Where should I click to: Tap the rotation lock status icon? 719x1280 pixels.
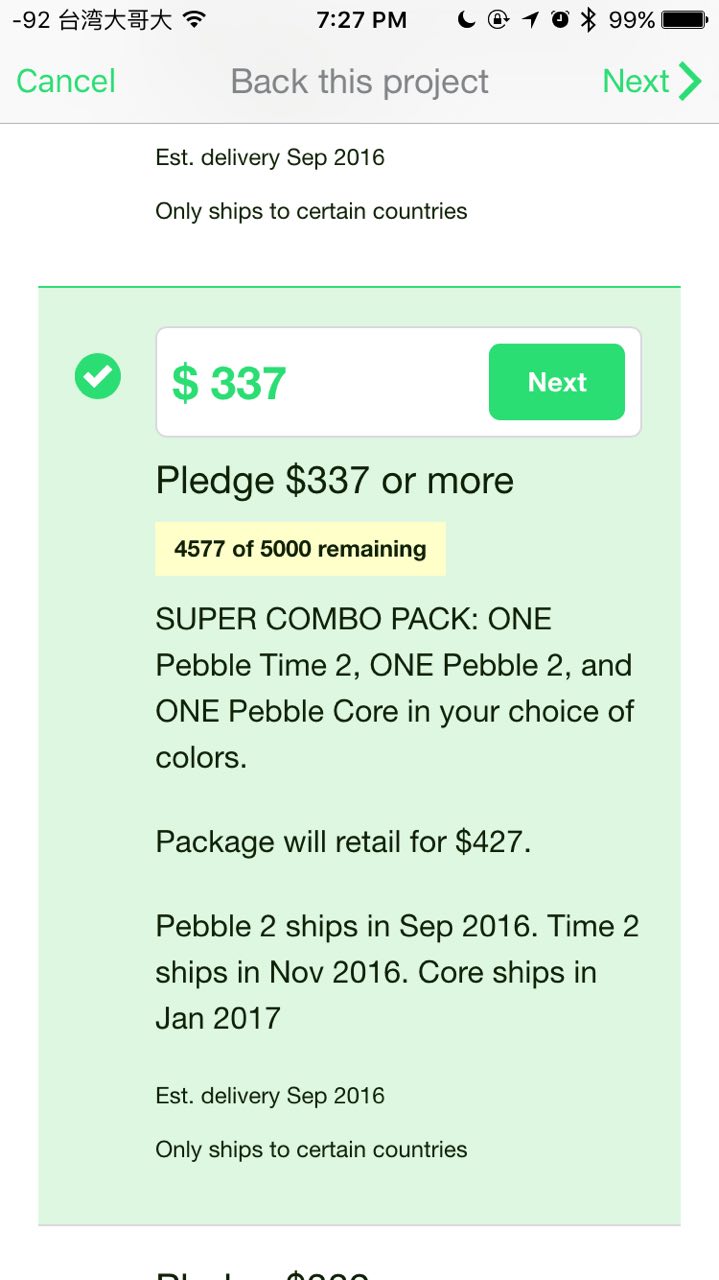498,20
